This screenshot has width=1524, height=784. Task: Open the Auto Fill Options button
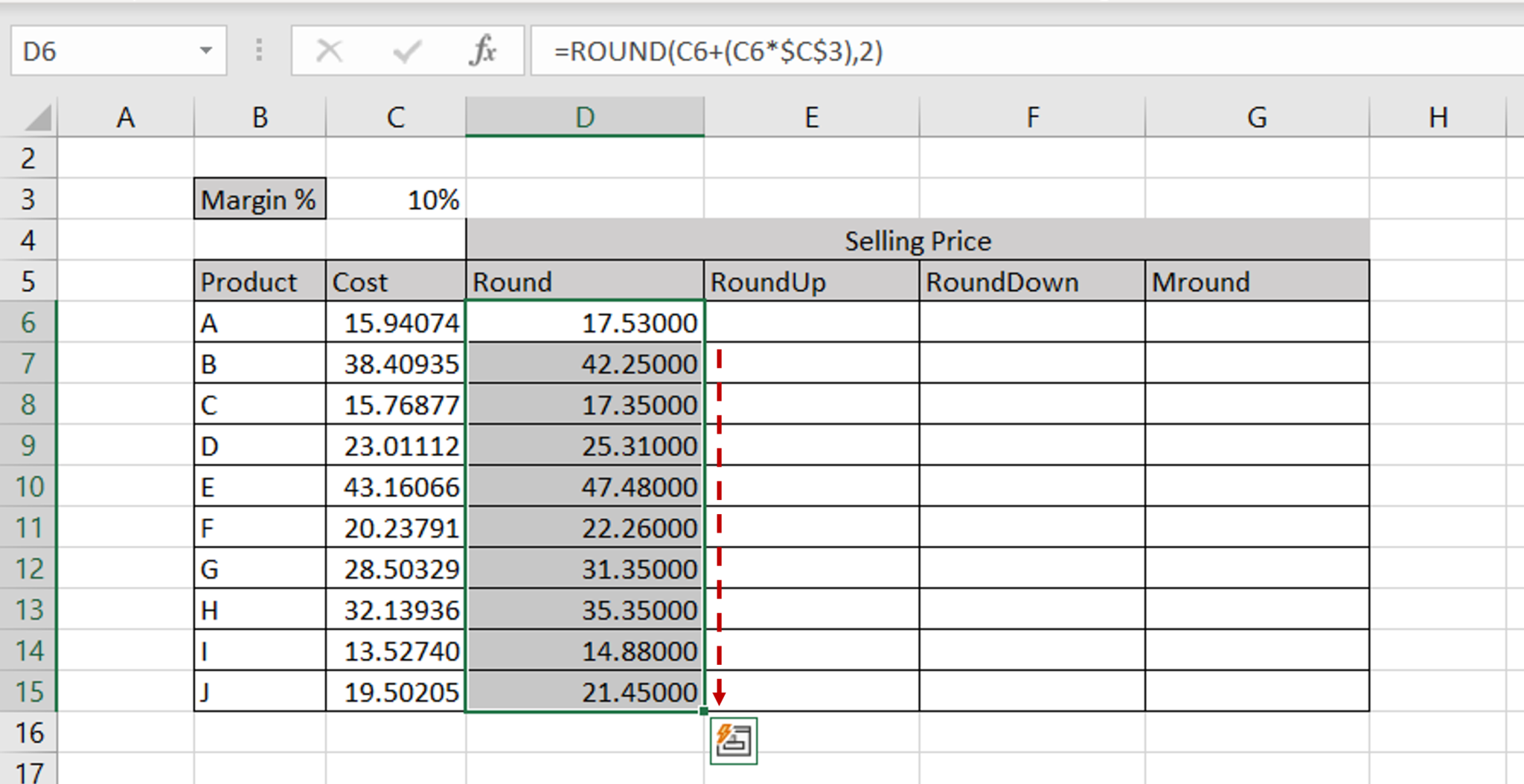click(734, 740)
